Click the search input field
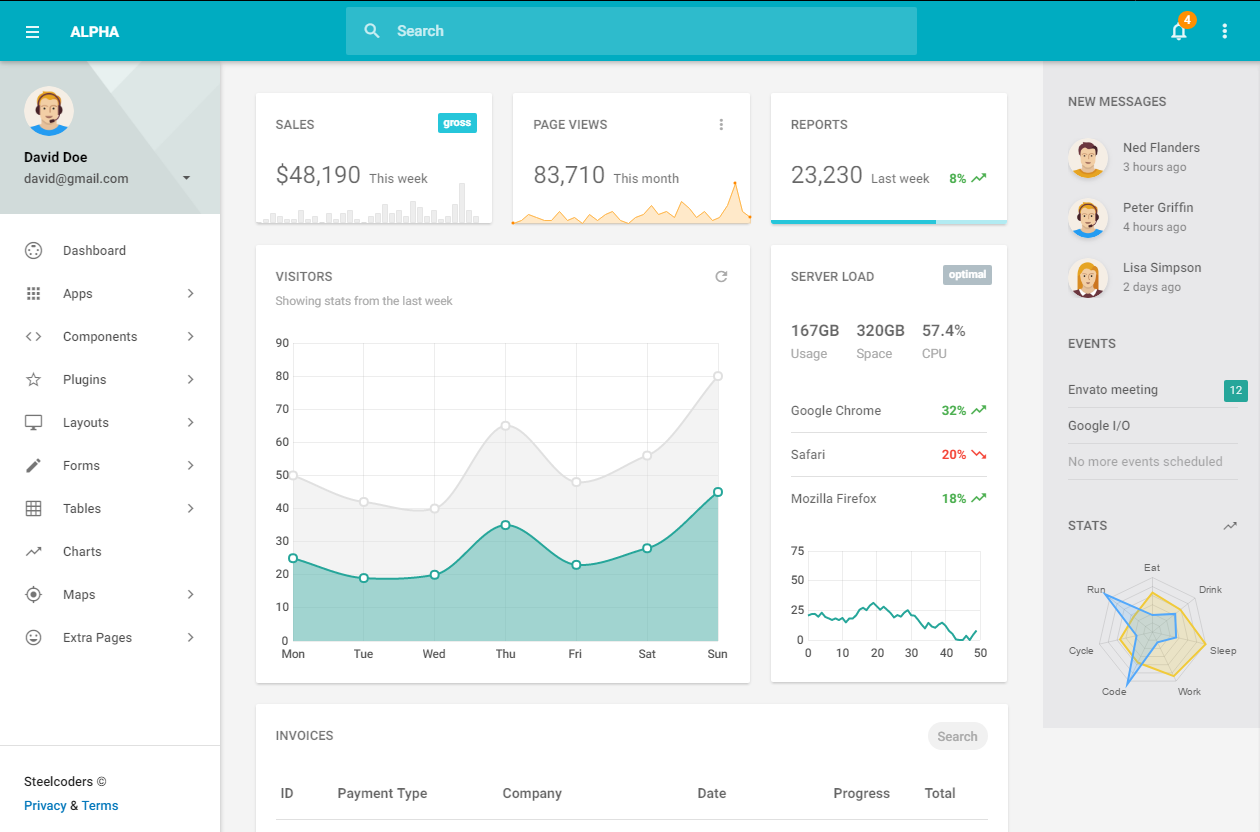Screen dimensions: 1260x832 click(631, 31)
